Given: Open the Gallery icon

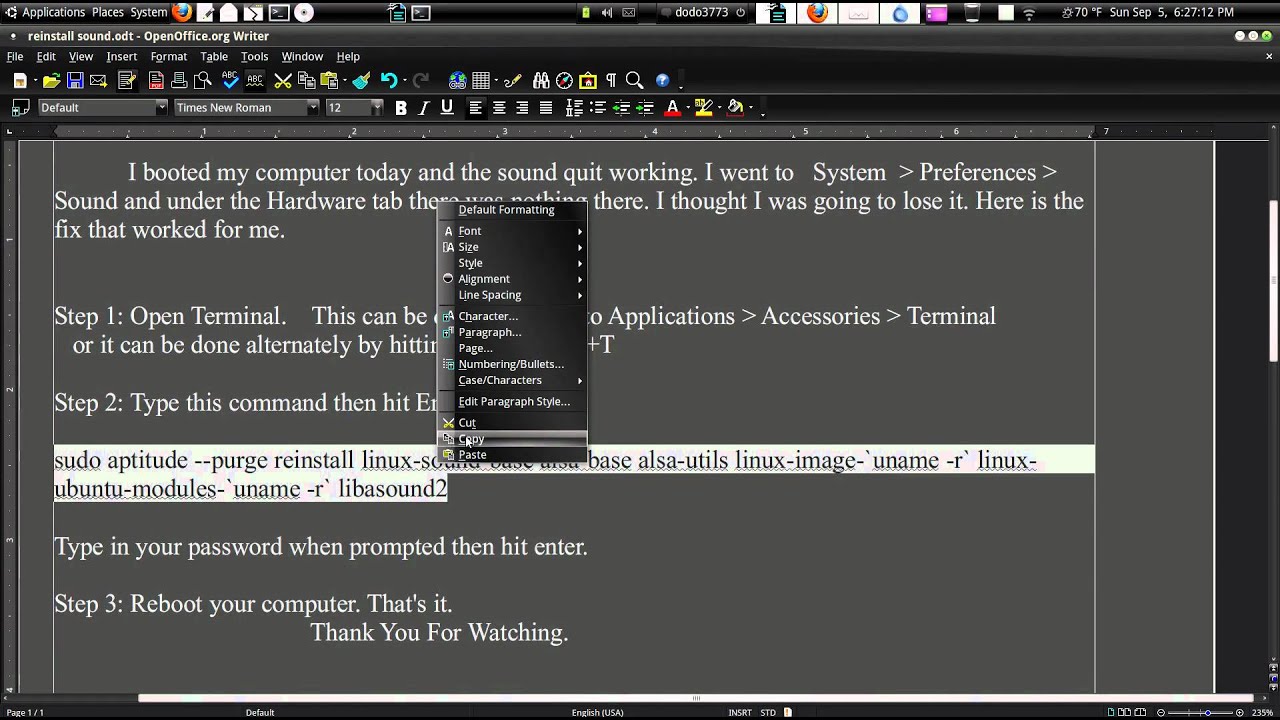Looking at the screenshot, I should tap(587, 81).
